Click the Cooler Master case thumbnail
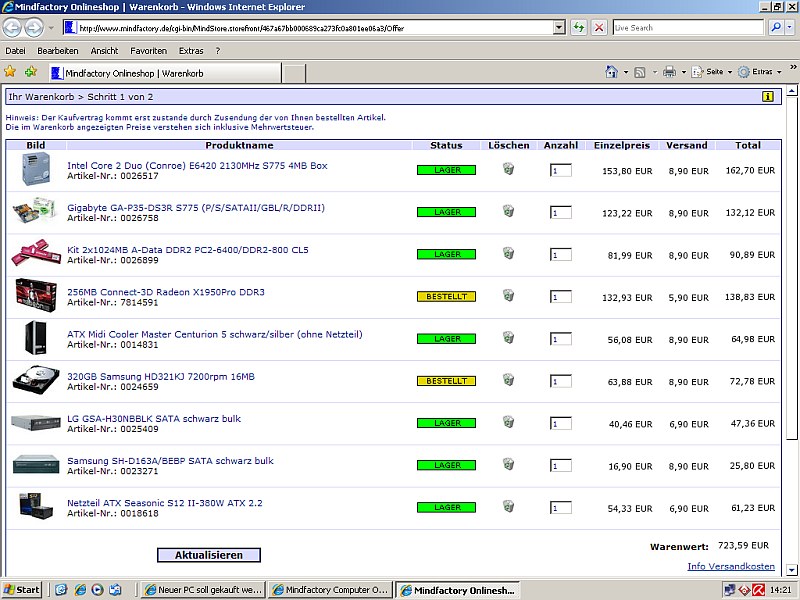 point(36,337)
